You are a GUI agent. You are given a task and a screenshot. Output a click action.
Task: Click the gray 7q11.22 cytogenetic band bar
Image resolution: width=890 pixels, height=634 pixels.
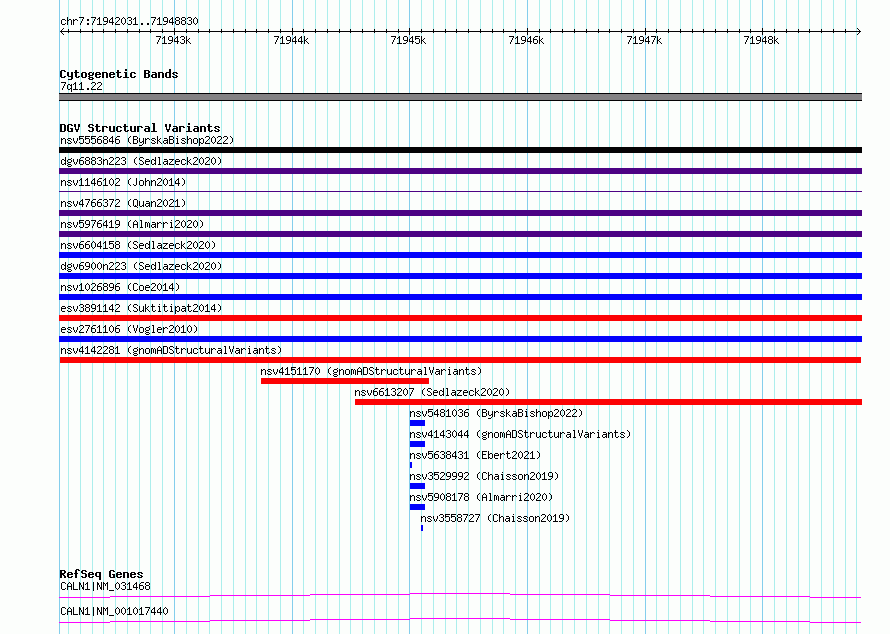coord(460,97)
